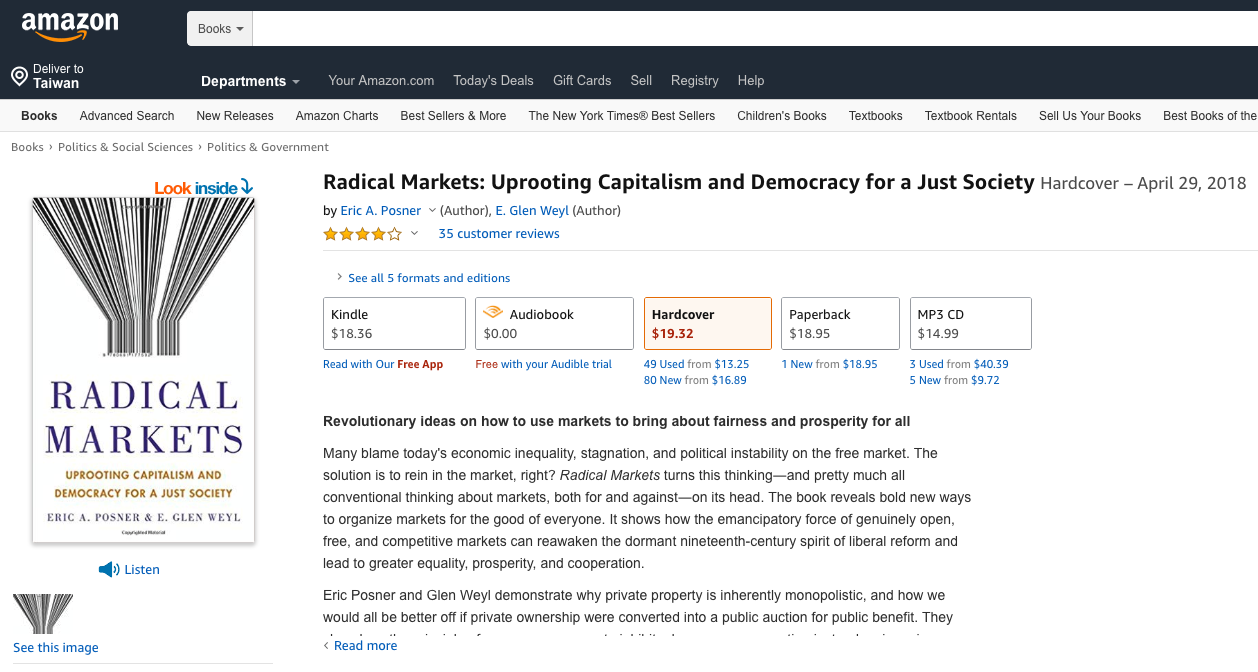The height and width of the screenshot is (672, 1258).
Task: Click the Listen speaker icon
Action: (109, 570)
